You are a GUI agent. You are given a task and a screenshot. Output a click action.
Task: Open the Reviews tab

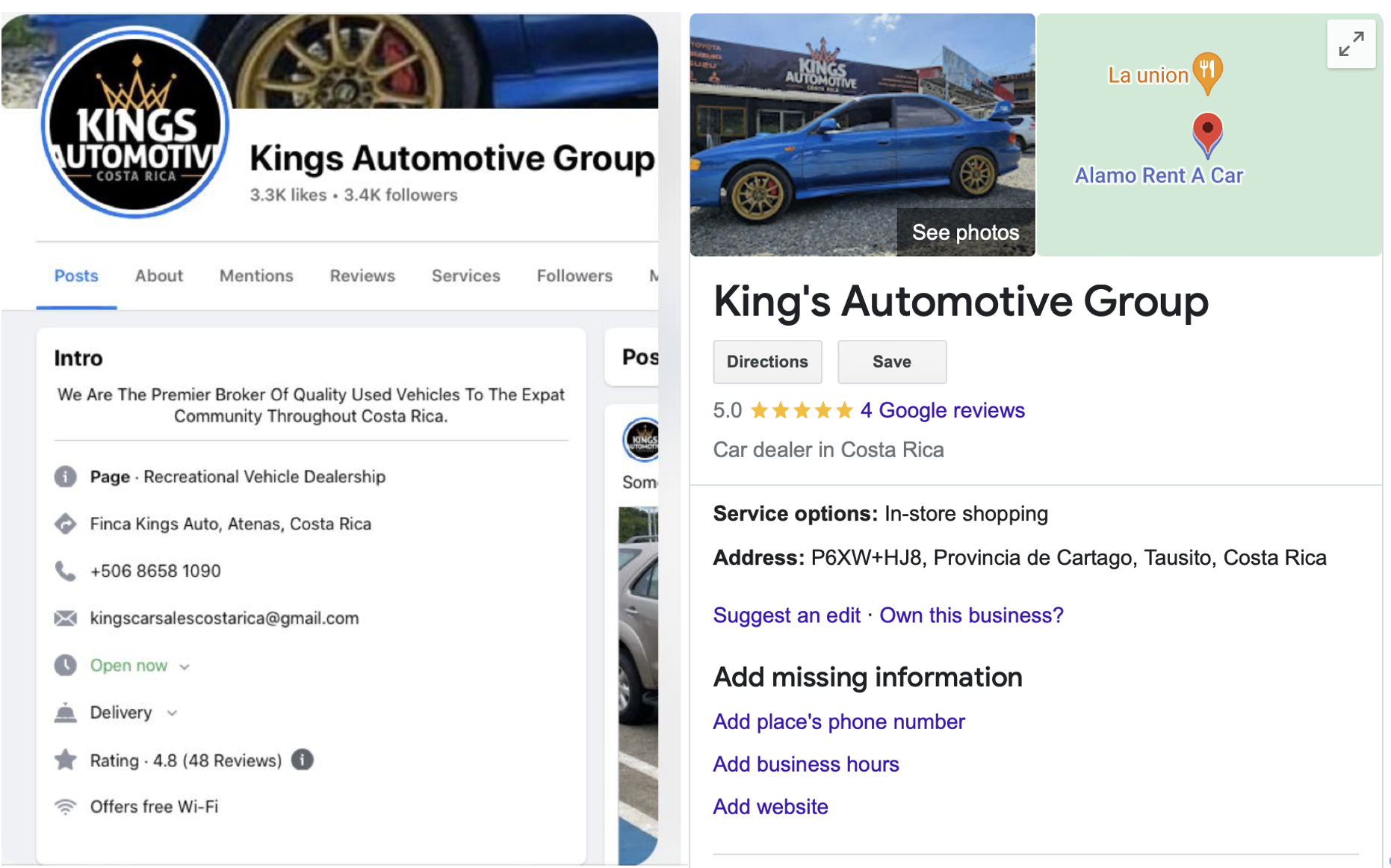(362, 276)
